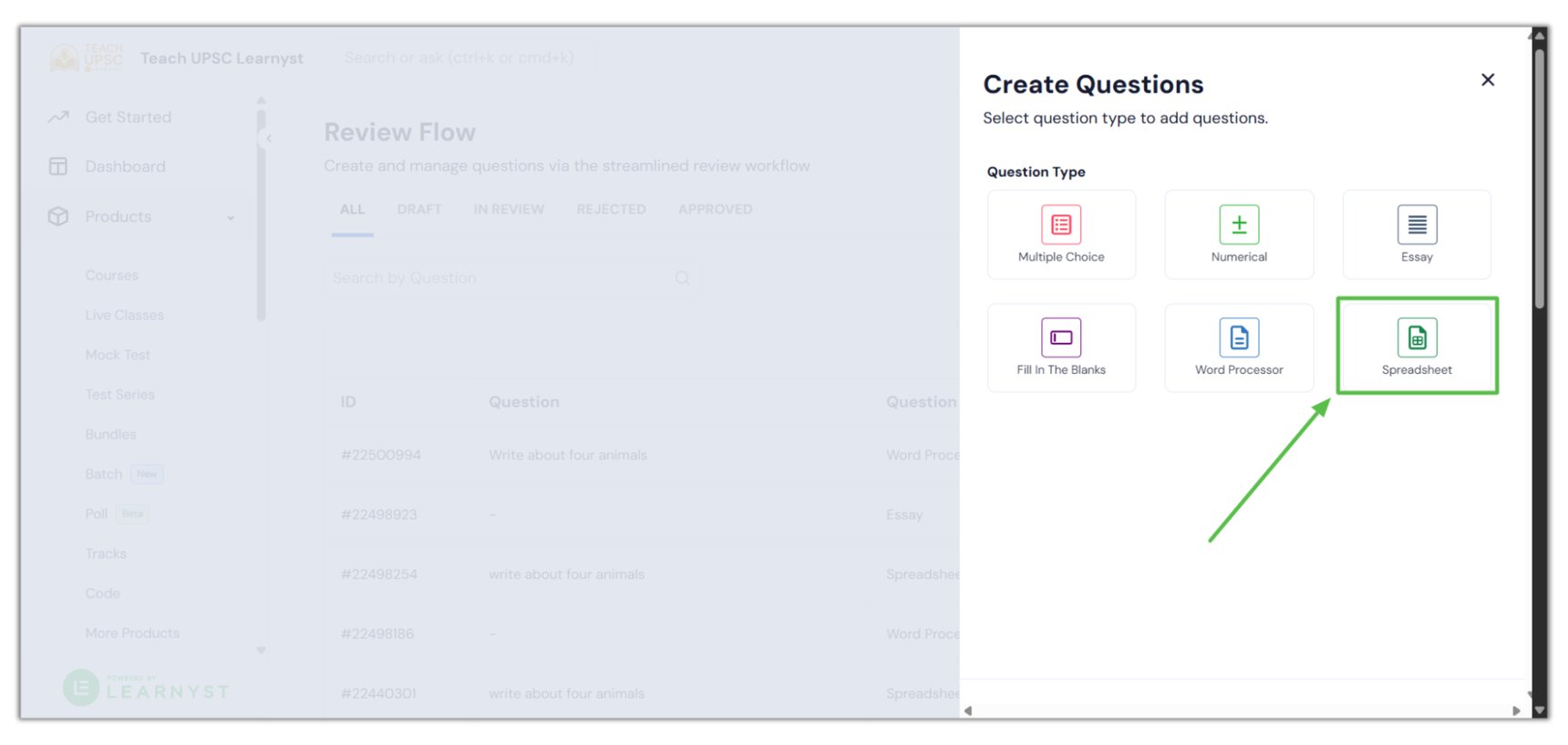Switch to the APPROVED tab

(716, 210)
